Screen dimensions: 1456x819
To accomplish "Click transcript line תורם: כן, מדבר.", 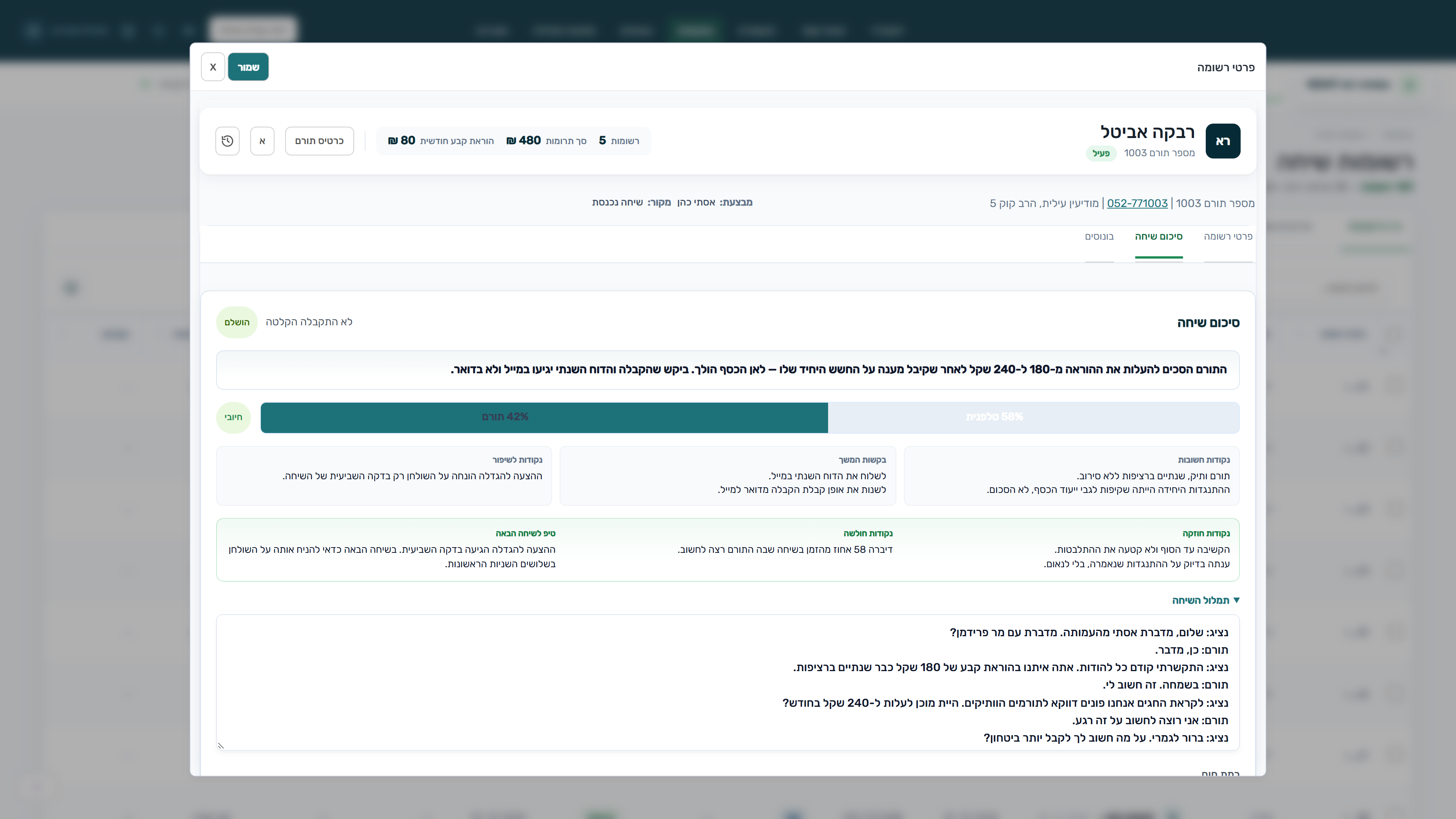I will [x=1191, y=650].
